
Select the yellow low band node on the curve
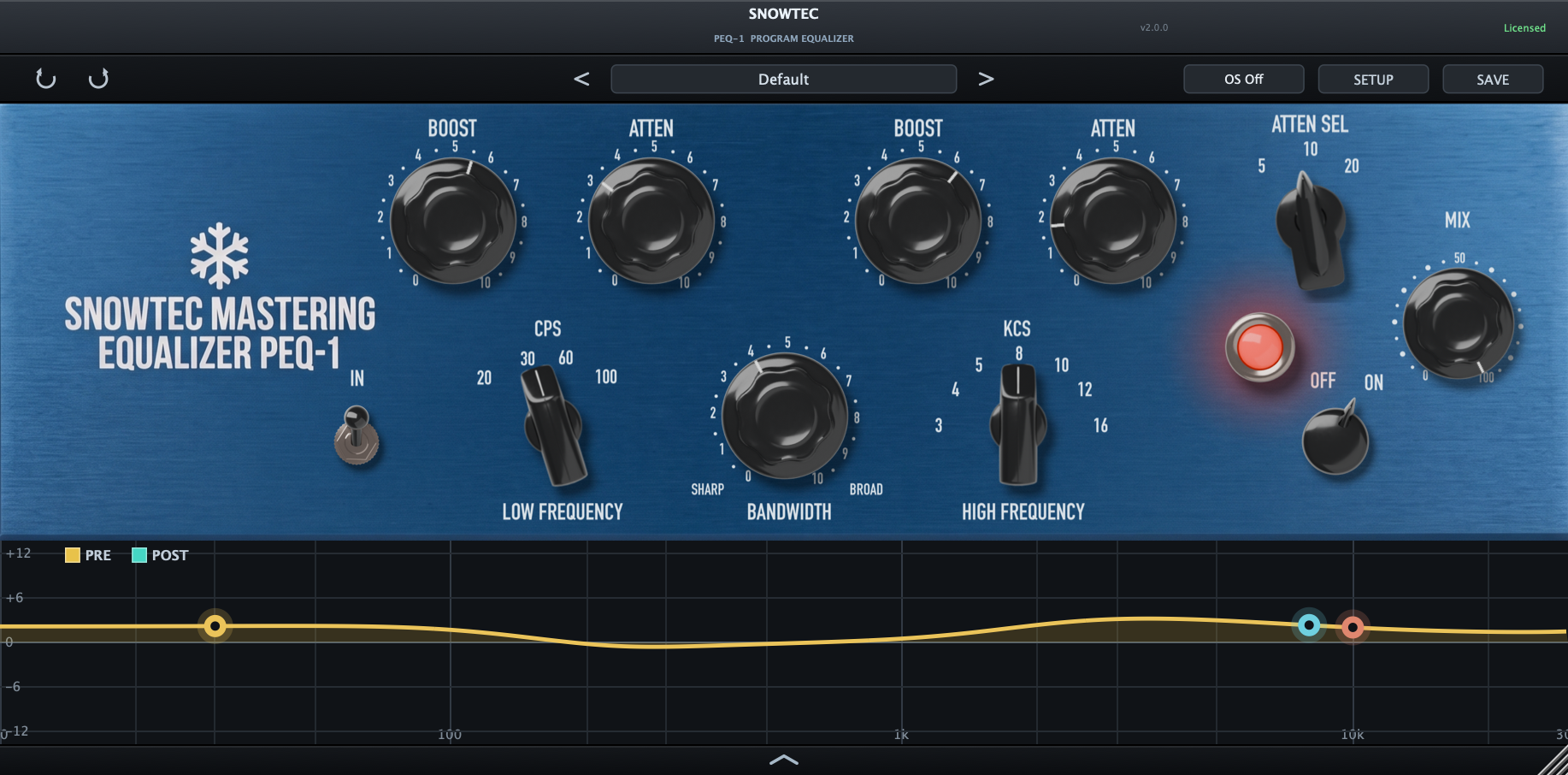tap(215, 627)
